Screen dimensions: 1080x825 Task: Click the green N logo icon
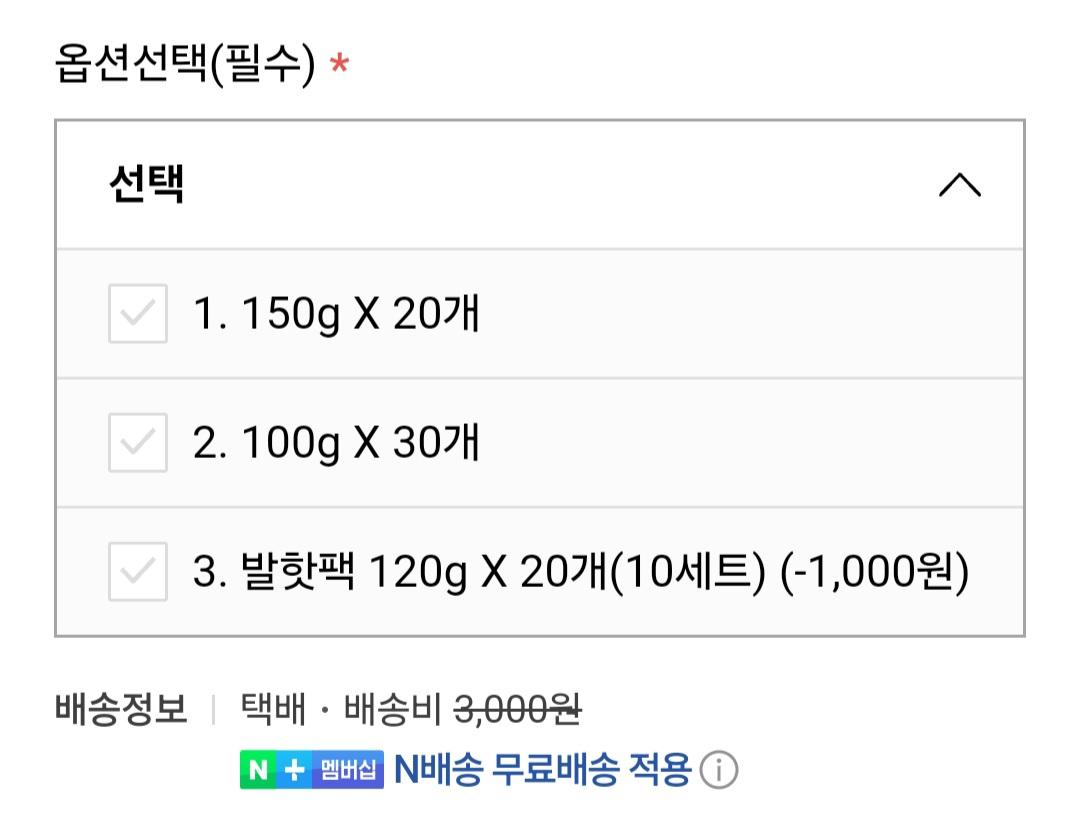258,770
